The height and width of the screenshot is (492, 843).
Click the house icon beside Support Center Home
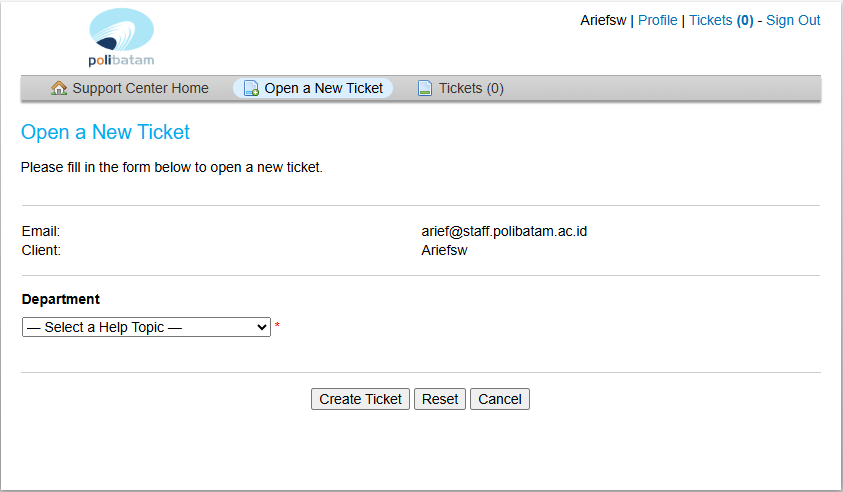point(60,88)
